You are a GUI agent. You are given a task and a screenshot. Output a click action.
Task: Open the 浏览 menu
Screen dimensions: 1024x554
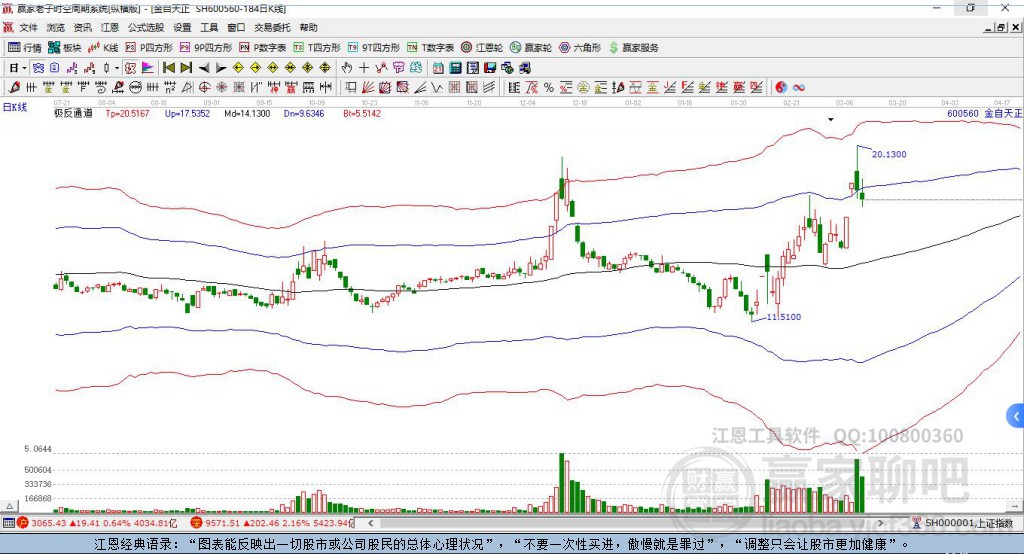coord(56,27)
